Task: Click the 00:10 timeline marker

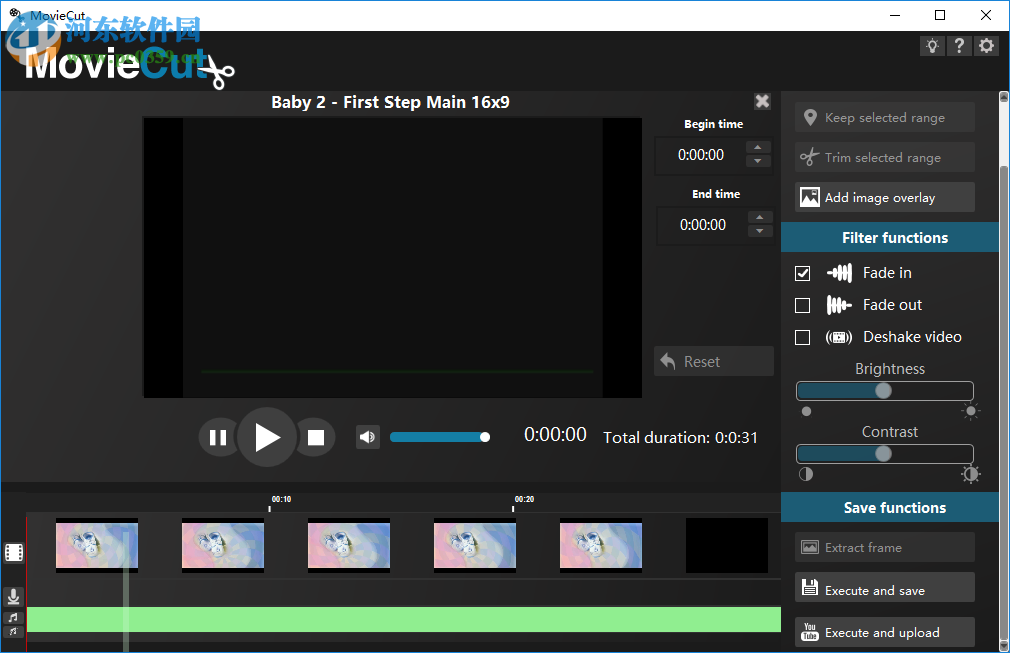Action: tap(281, 499)
